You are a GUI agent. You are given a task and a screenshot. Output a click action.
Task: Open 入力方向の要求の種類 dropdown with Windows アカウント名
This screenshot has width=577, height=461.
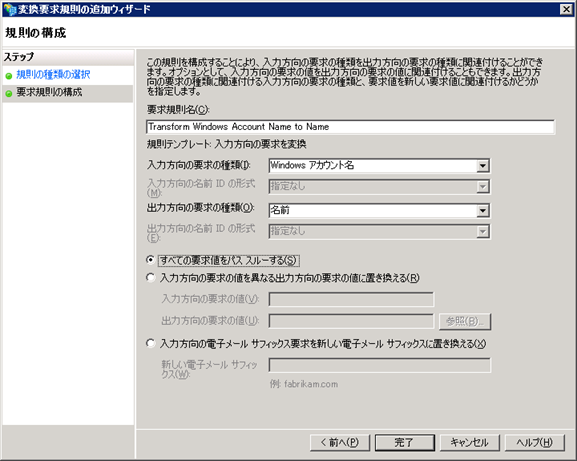pos(379,166)
